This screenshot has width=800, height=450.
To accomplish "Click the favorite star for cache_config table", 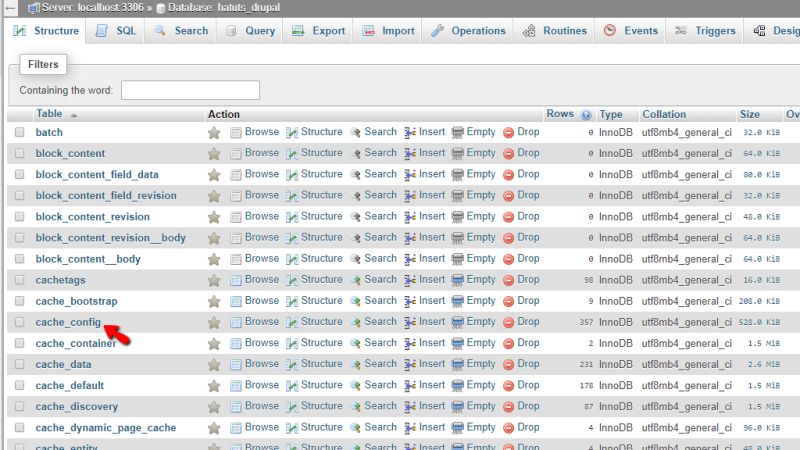I will pyautogui.click(x=214, y=322).
